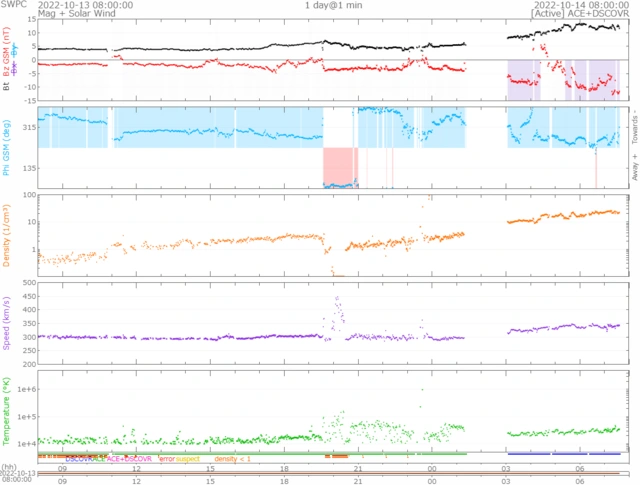Click the 21 hour tick on bottom axis

(358, 481)
